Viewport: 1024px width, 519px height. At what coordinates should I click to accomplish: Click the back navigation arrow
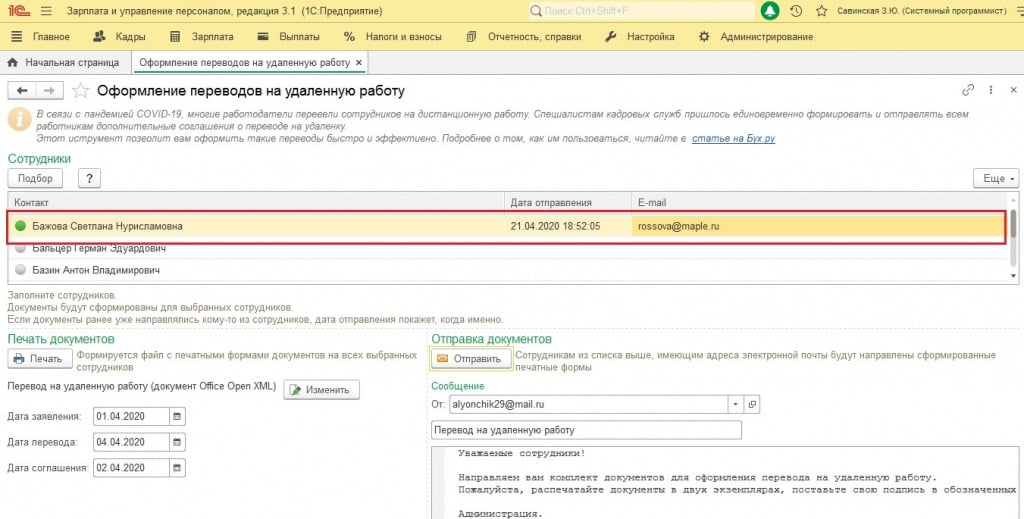(21, 91)
